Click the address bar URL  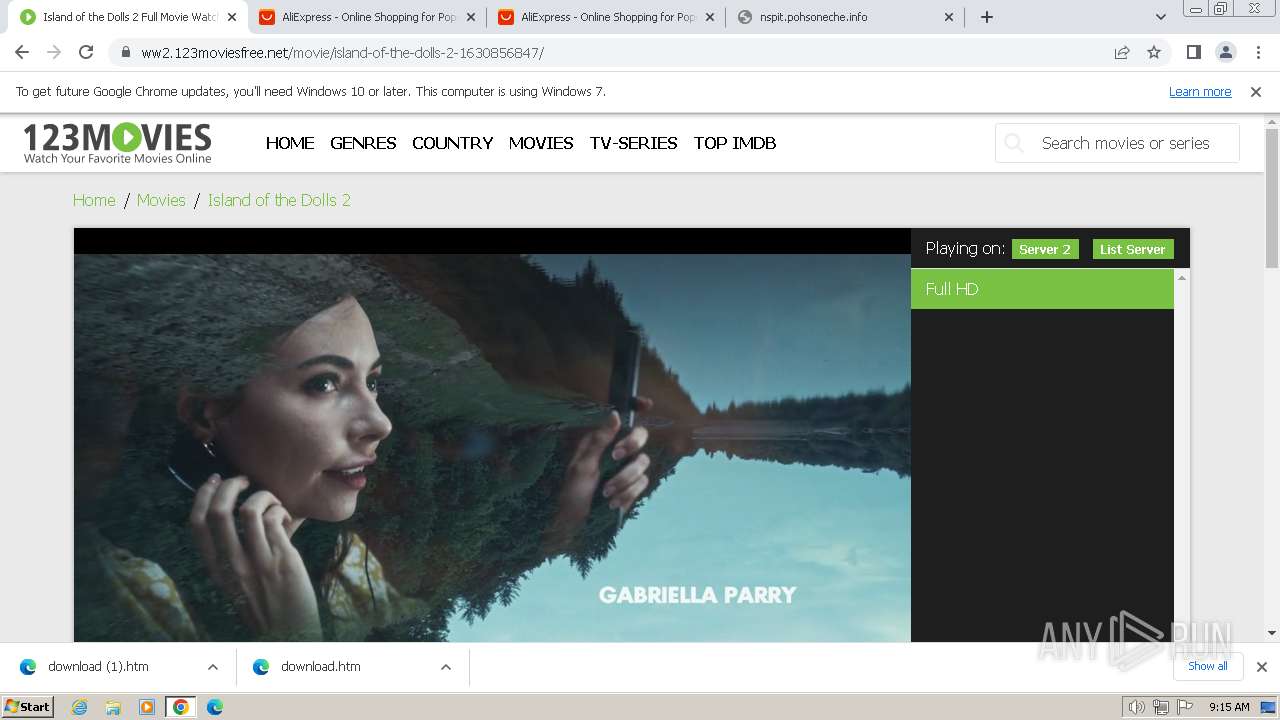coord(342,53)
